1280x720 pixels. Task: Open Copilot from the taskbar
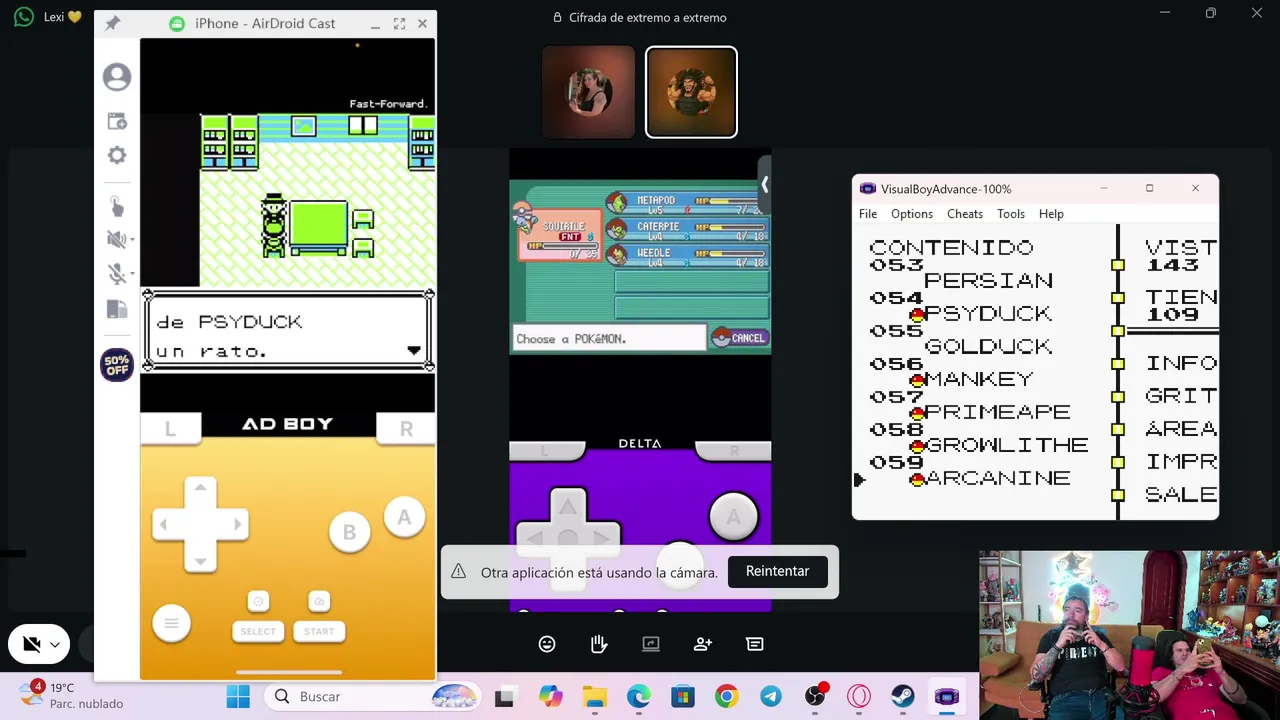pos(550,697)
